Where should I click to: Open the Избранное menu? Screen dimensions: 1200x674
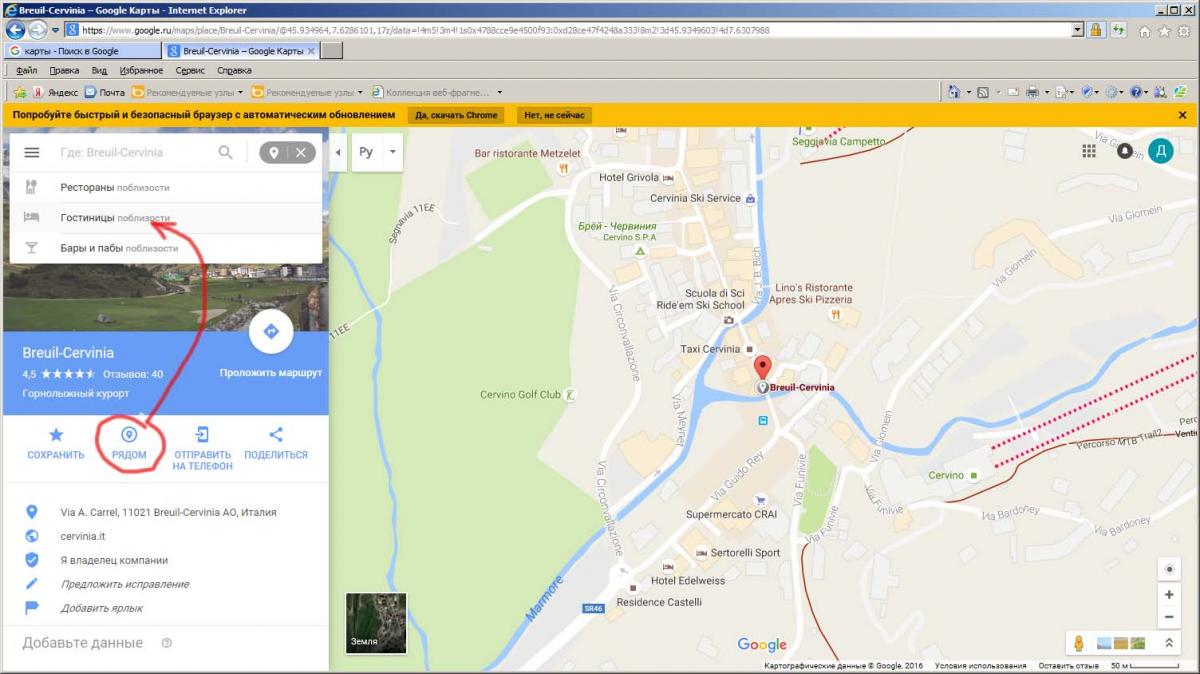141,71
